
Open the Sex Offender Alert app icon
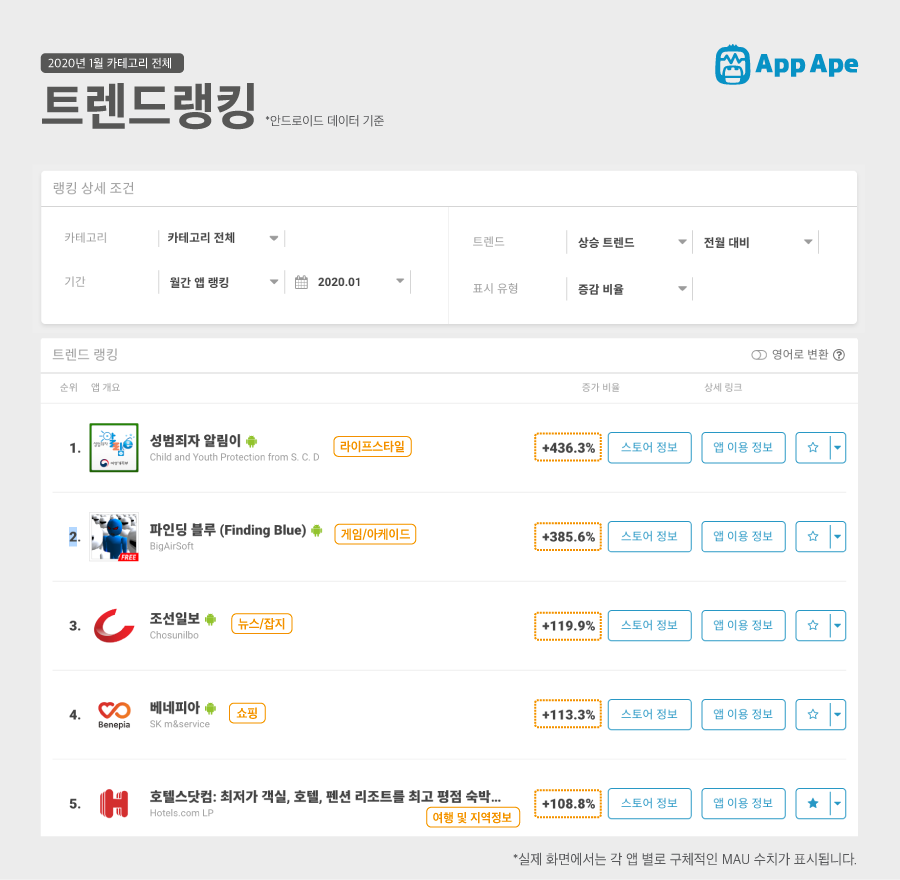pos(114,448)
